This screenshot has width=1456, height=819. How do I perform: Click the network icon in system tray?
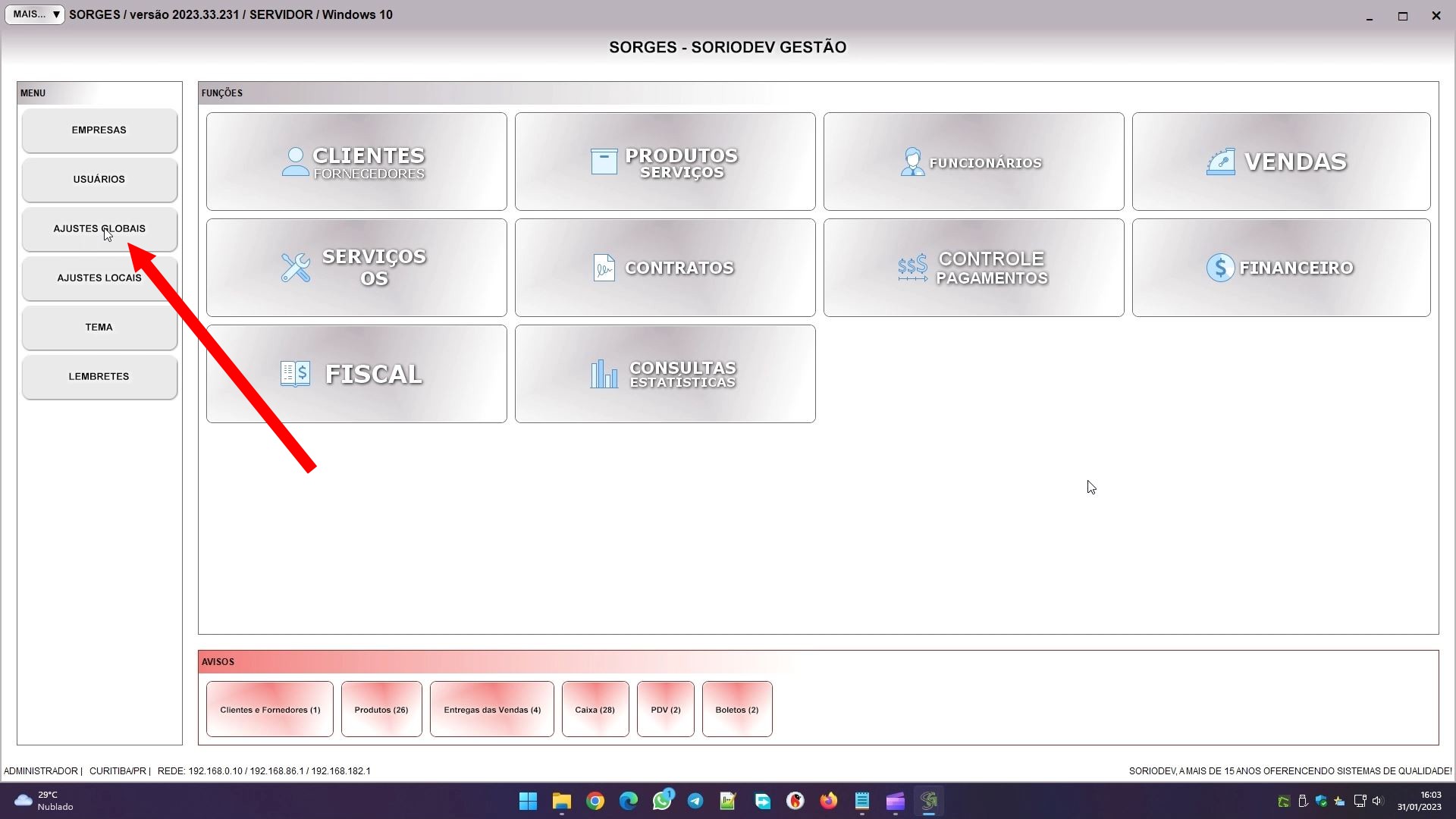click(1360, 801)
